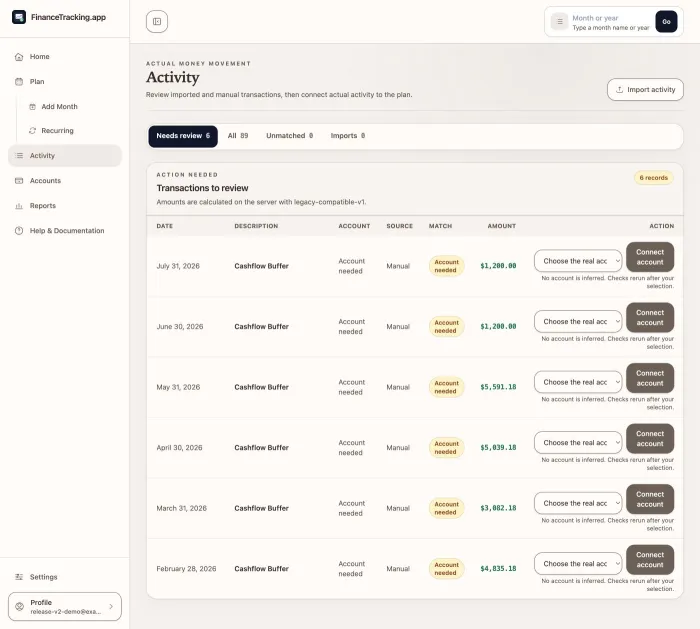Click the DATE column header
Screen dimensions: 700x629
(165, 226)
